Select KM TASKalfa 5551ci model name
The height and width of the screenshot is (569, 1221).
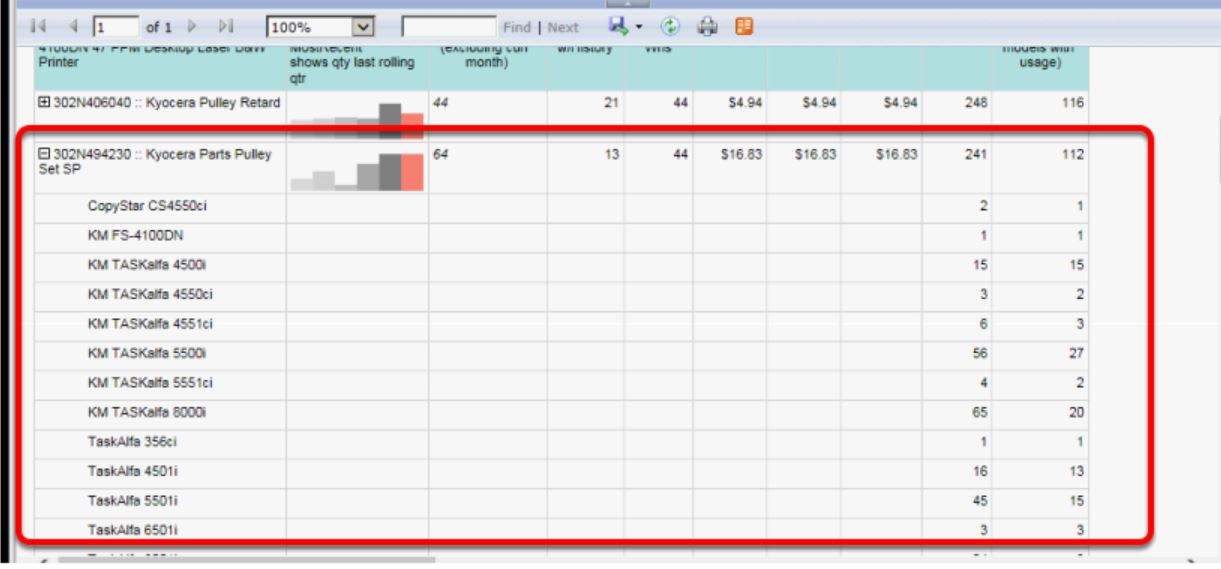tap(150, 383)
